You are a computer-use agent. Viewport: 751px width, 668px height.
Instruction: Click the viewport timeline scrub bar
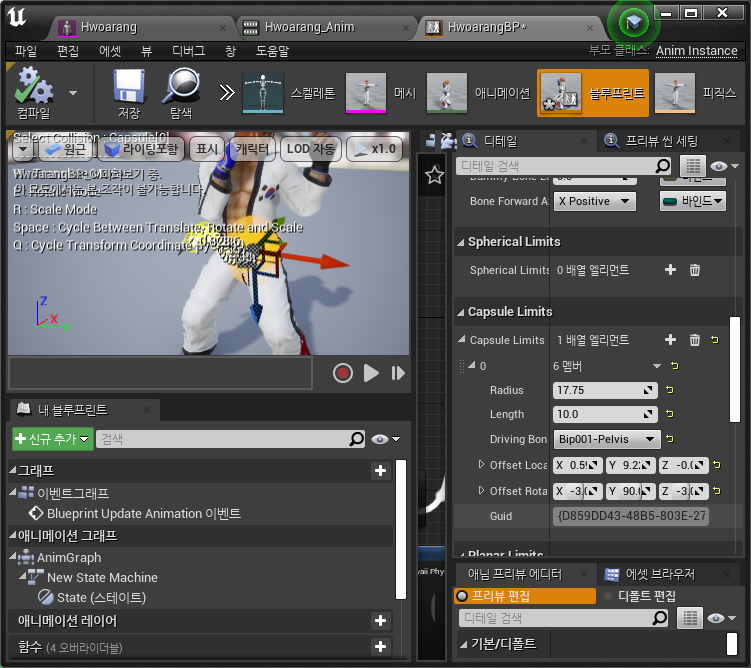point(161,373)
